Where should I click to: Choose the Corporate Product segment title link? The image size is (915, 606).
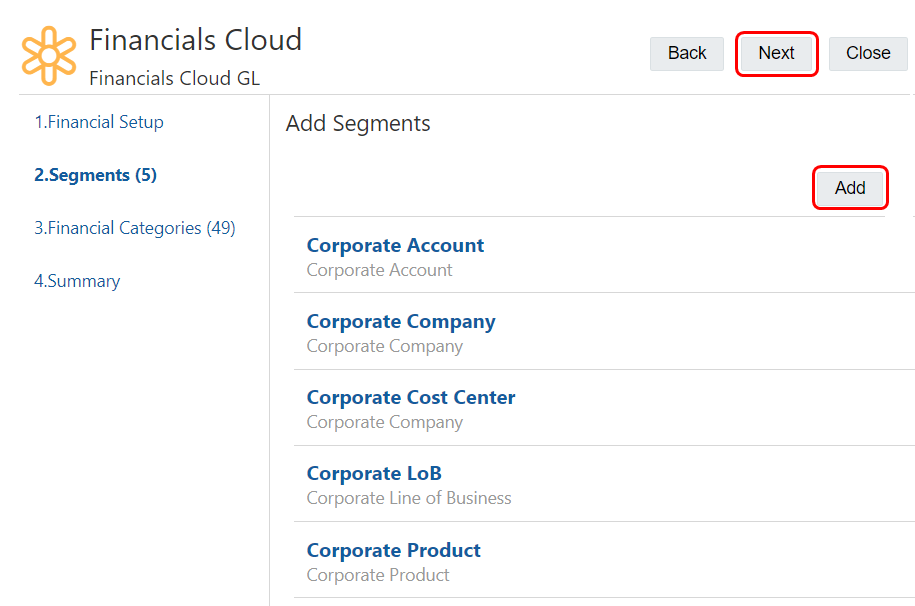pos(394,551)
